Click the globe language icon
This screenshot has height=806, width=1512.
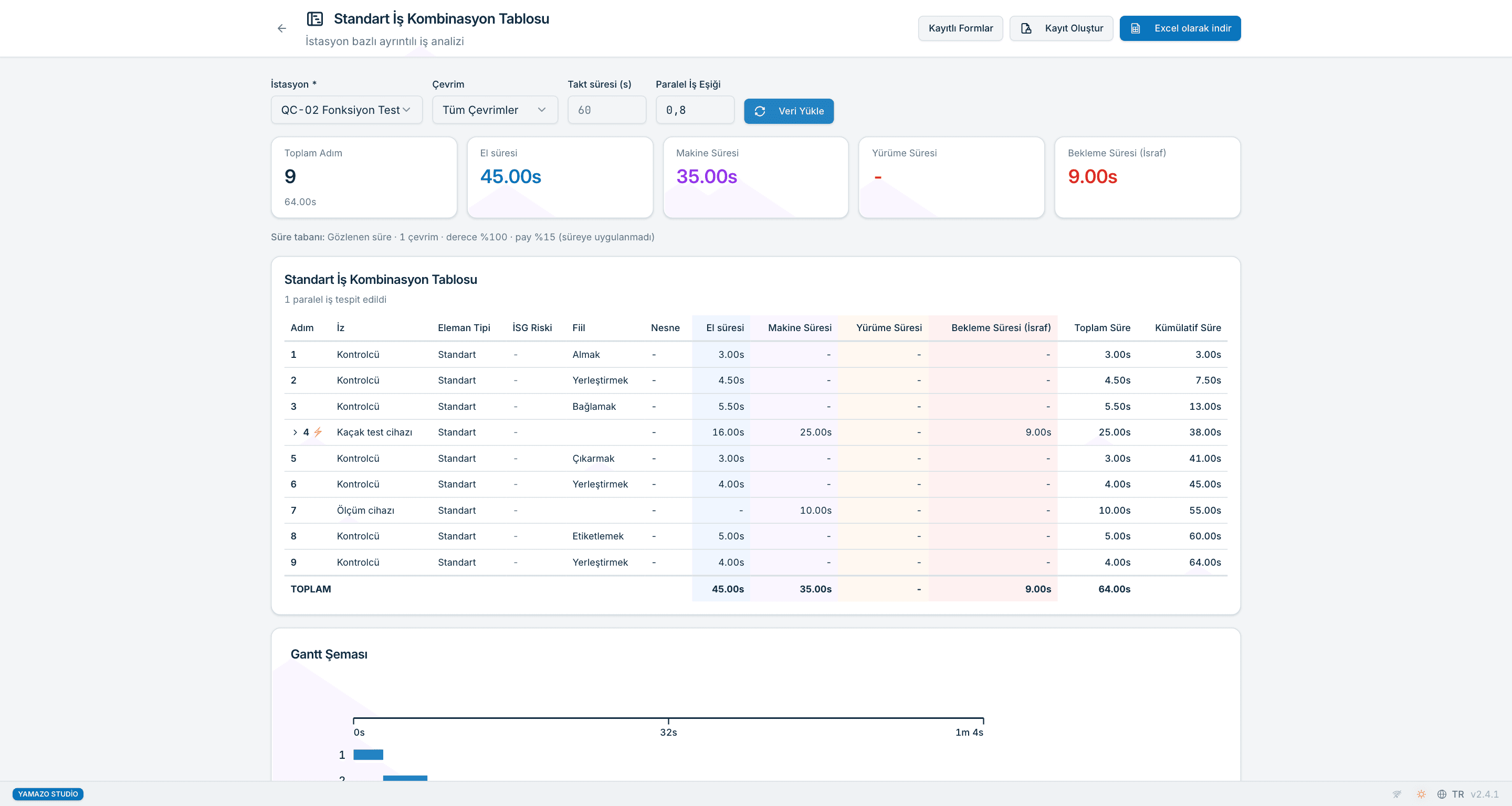[1442, 794]
